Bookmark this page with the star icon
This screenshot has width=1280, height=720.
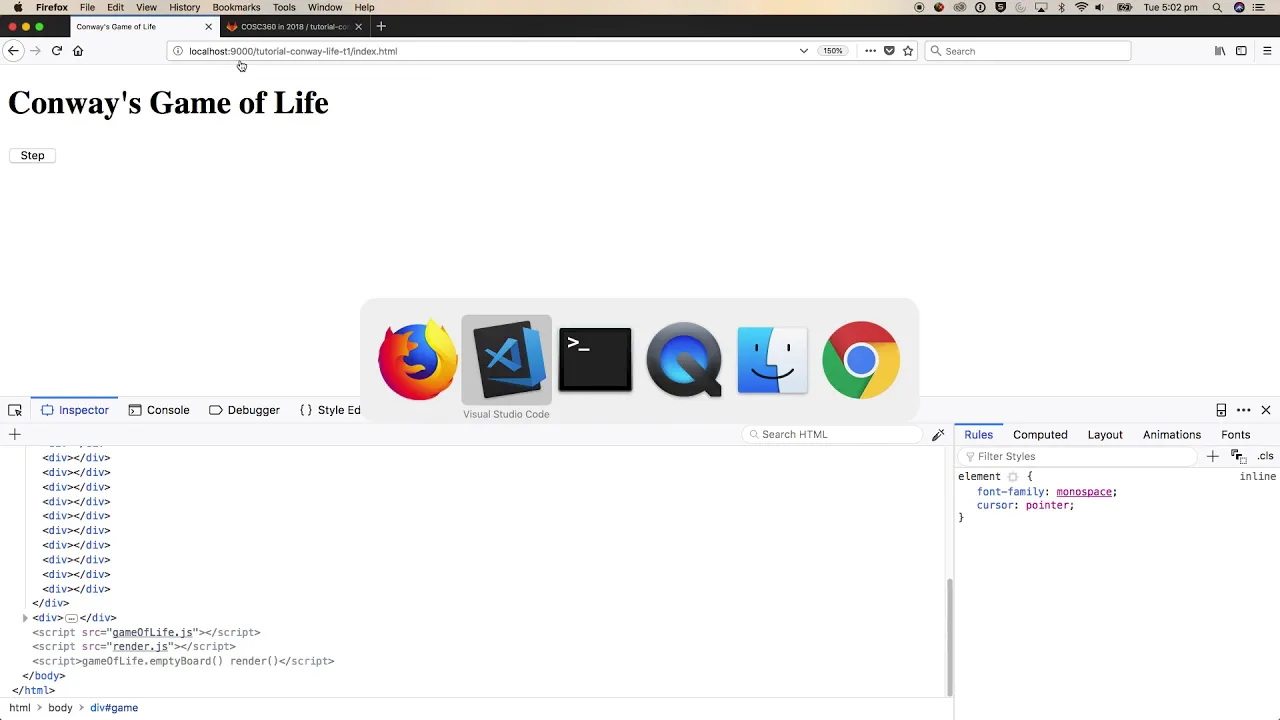pyautogui.click(x=908, y=51)
